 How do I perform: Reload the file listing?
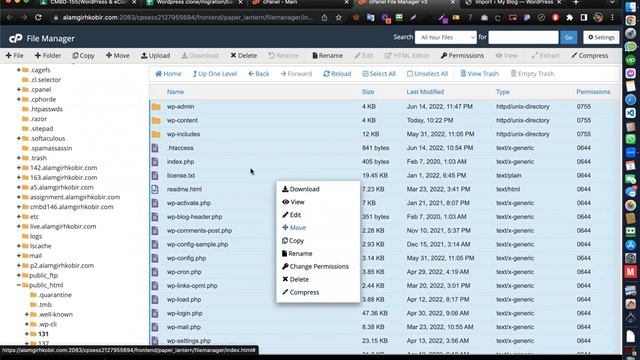tap(337, 74)
